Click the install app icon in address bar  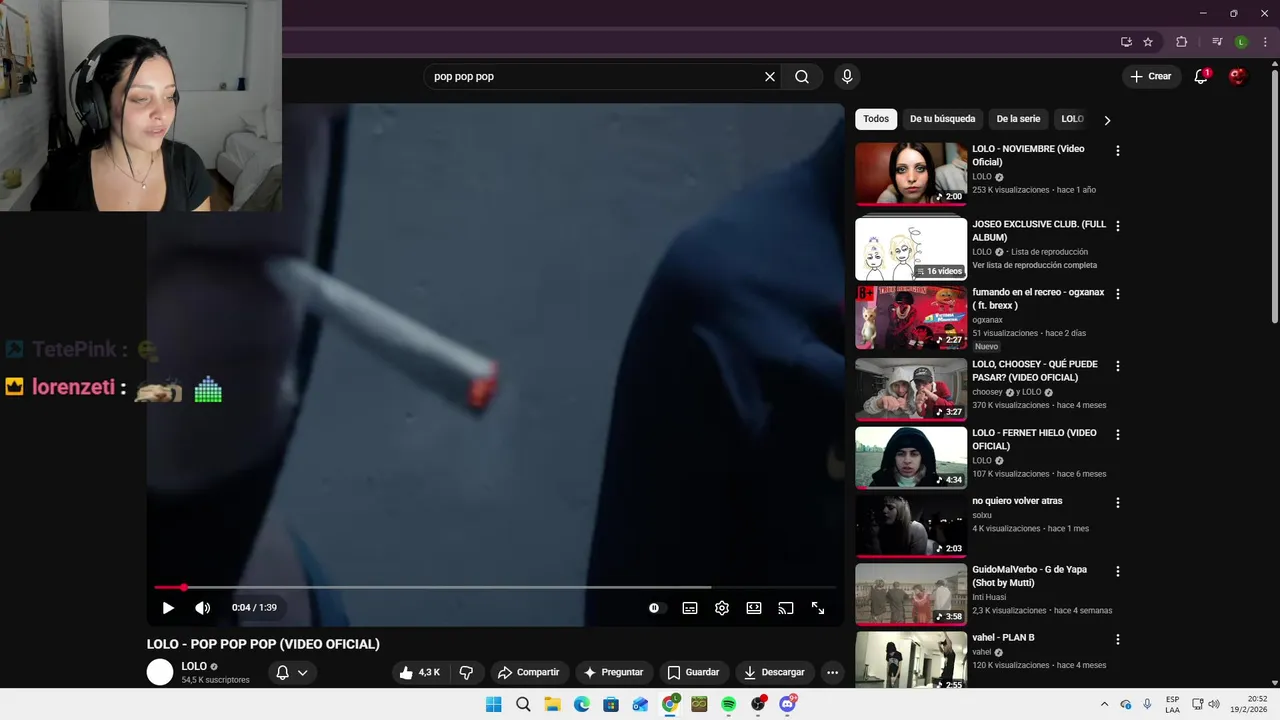pos(1126,42)
